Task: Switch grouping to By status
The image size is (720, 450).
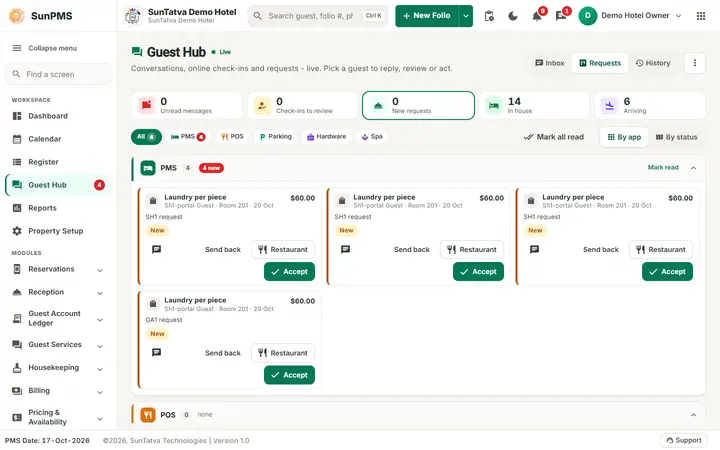Action: coord(676,137)
